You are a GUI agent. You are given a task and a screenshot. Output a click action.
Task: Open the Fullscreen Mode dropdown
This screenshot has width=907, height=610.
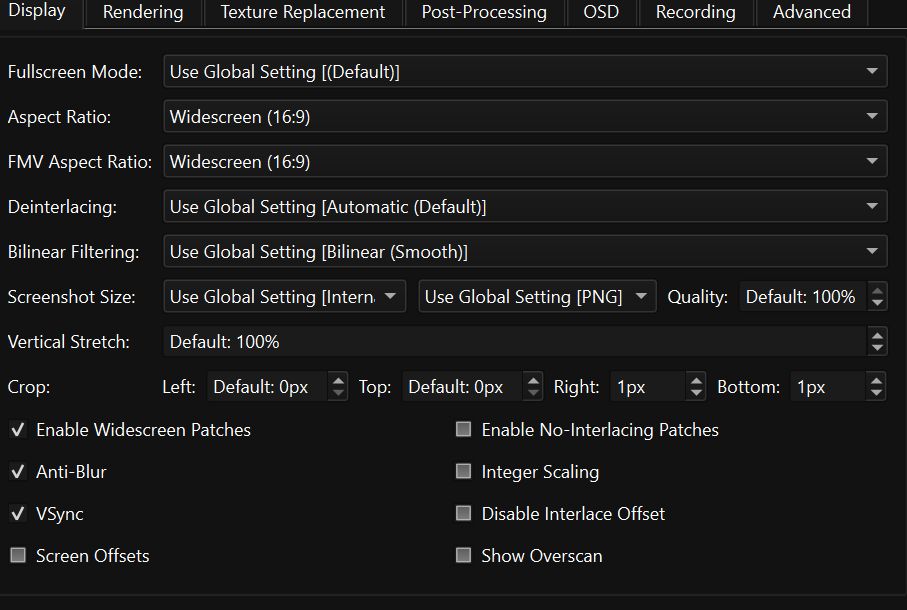pos(525,71)
